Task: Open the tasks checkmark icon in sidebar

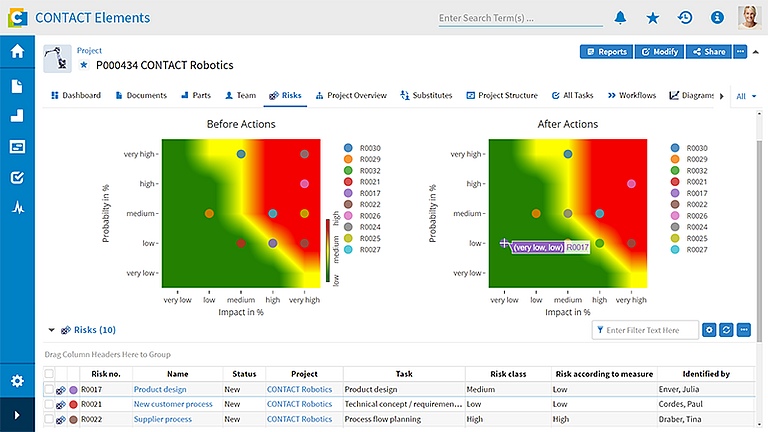Action: tap(17, 177)
